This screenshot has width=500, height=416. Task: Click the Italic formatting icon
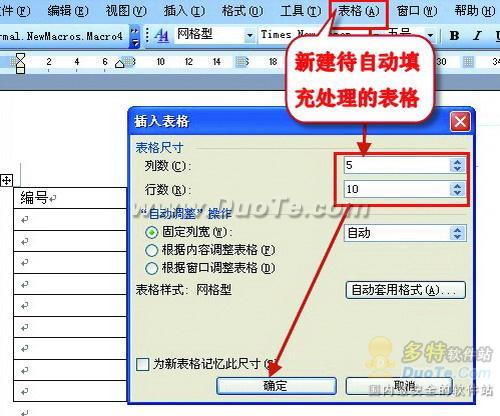[x=478, y=35]
